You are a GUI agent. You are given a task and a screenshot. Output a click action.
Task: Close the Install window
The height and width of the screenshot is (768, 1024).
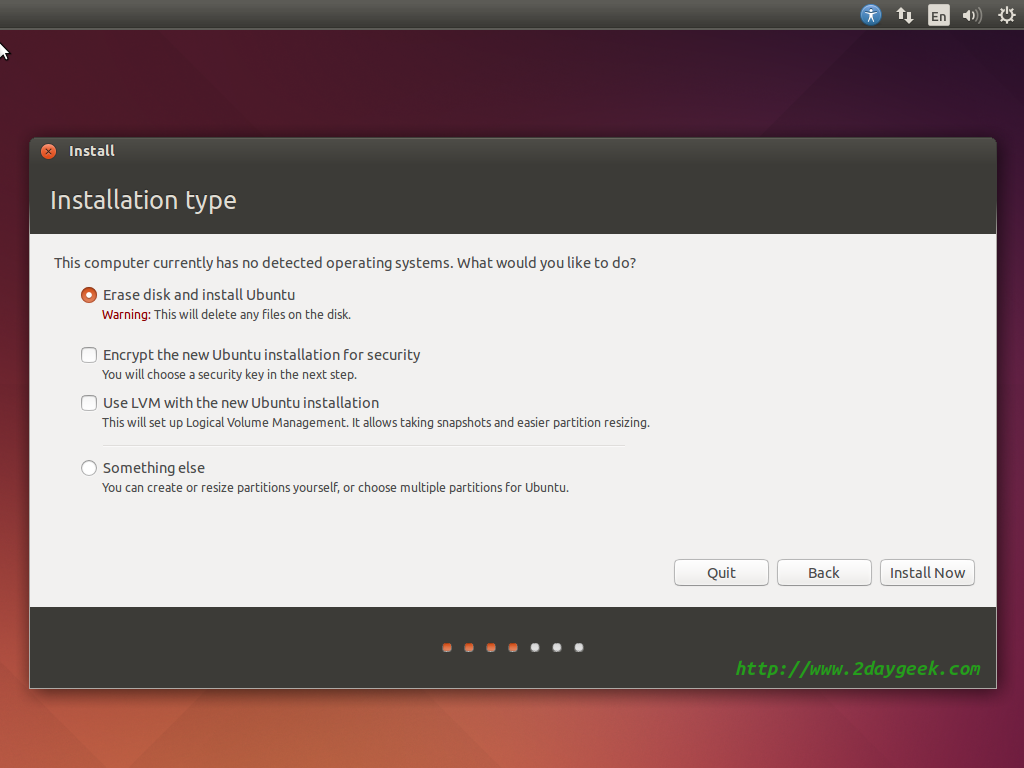[48, 151]
